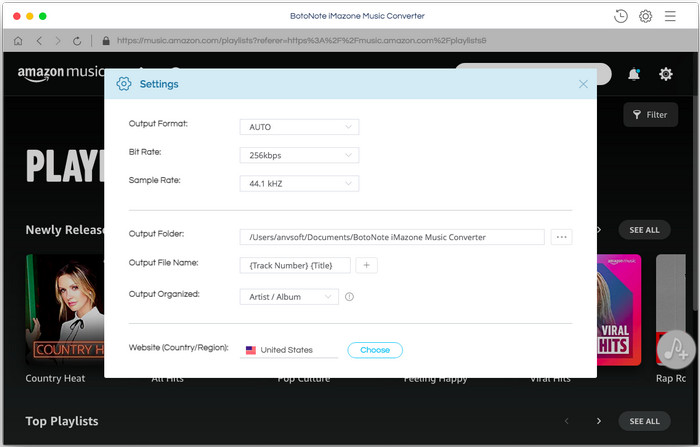Open the Amazon Music settings gear
700x447 pixels.
(x=666, y=74)
